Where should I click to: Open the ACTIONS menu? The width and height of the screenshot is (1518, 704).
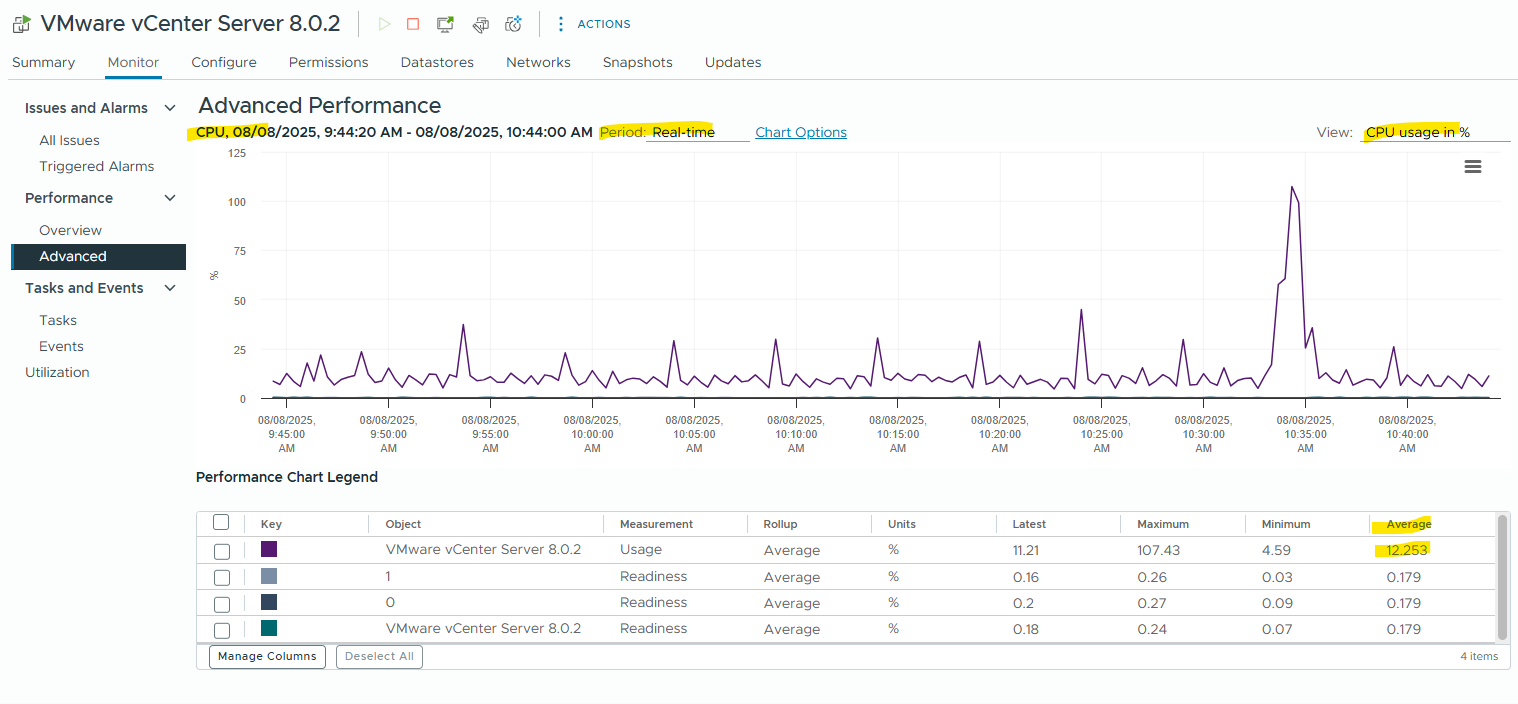(594, 24)
